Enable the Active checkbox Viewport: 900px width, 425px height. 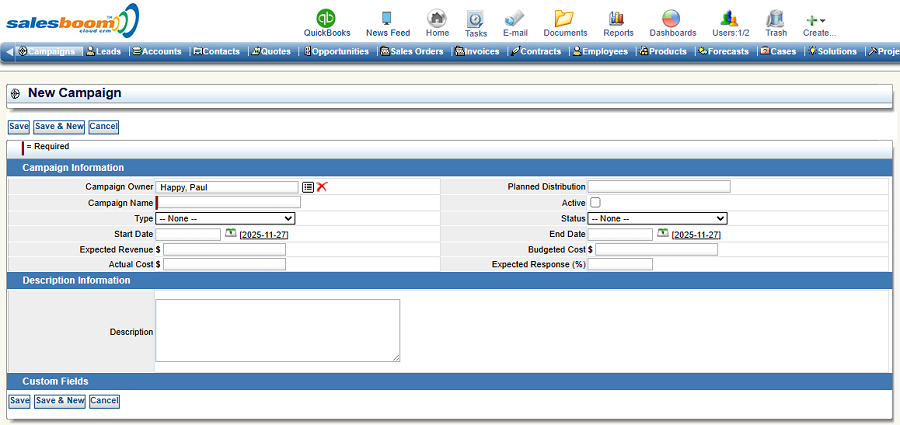[595, 203]
